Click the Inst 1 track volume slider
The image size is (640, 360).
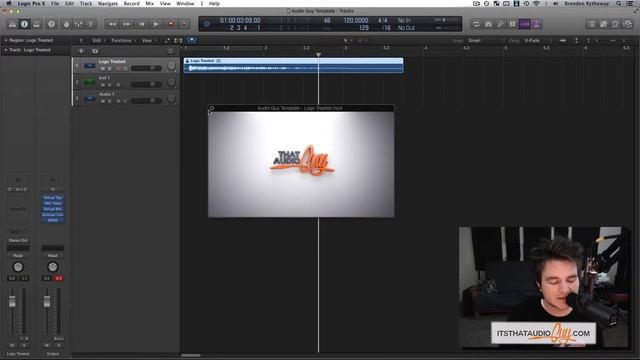pos(146,84)
